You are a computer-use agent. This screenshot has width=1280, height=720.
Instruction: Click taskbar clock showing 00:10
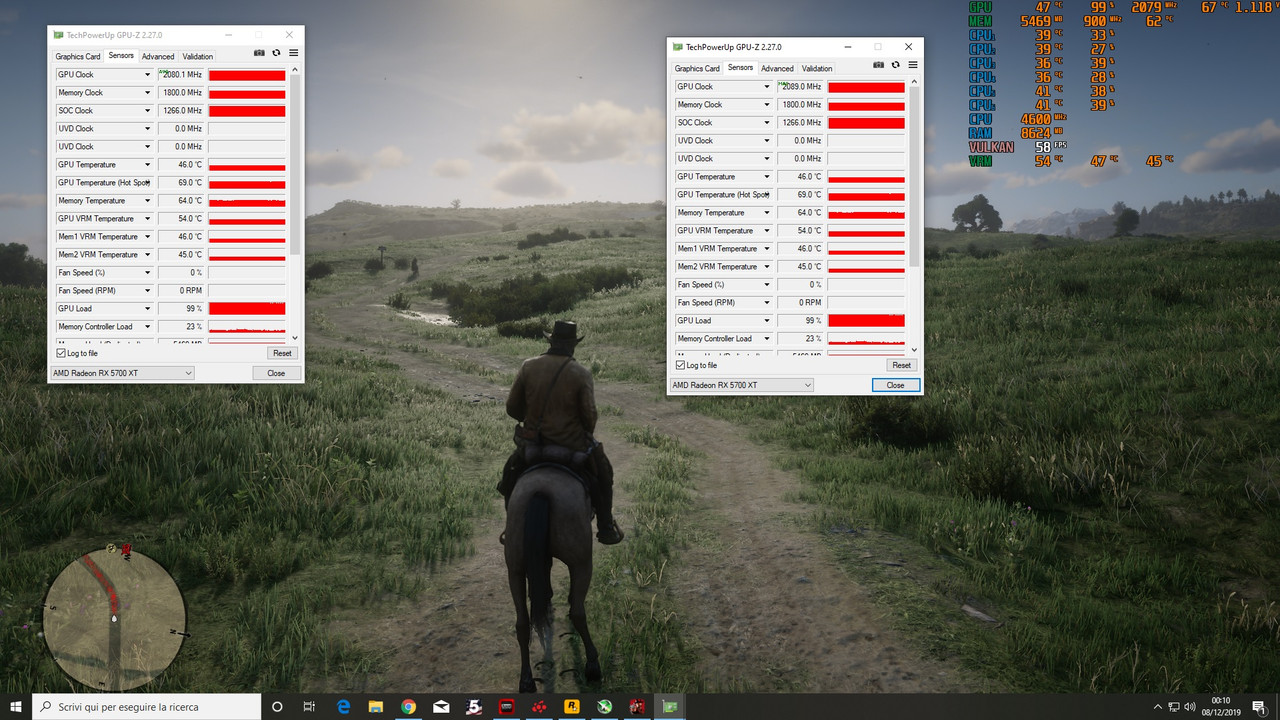tap(1220, 706)
